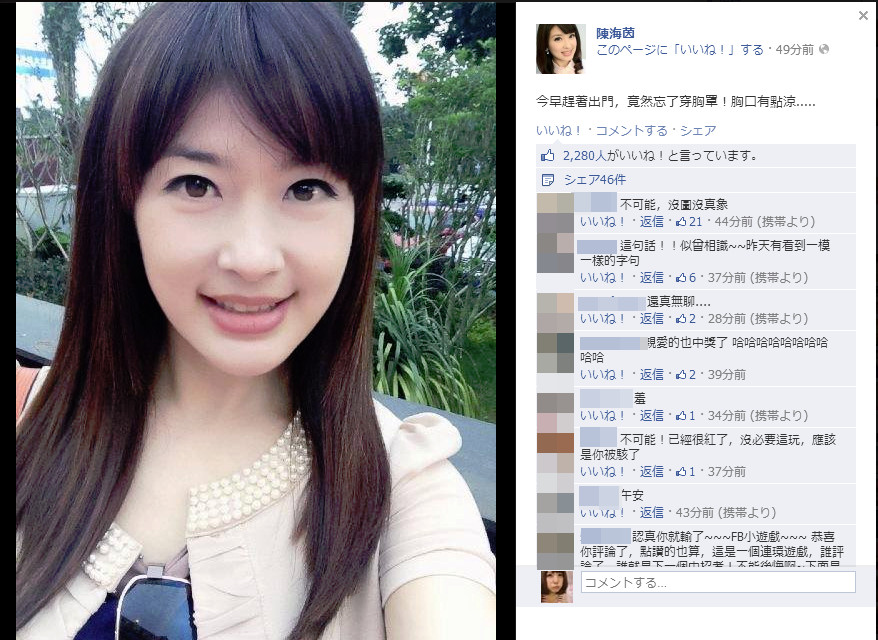Click コメントする link under the caption
Image resolution: width=878 pixels, height=640 pixels.
click(631, 131)
